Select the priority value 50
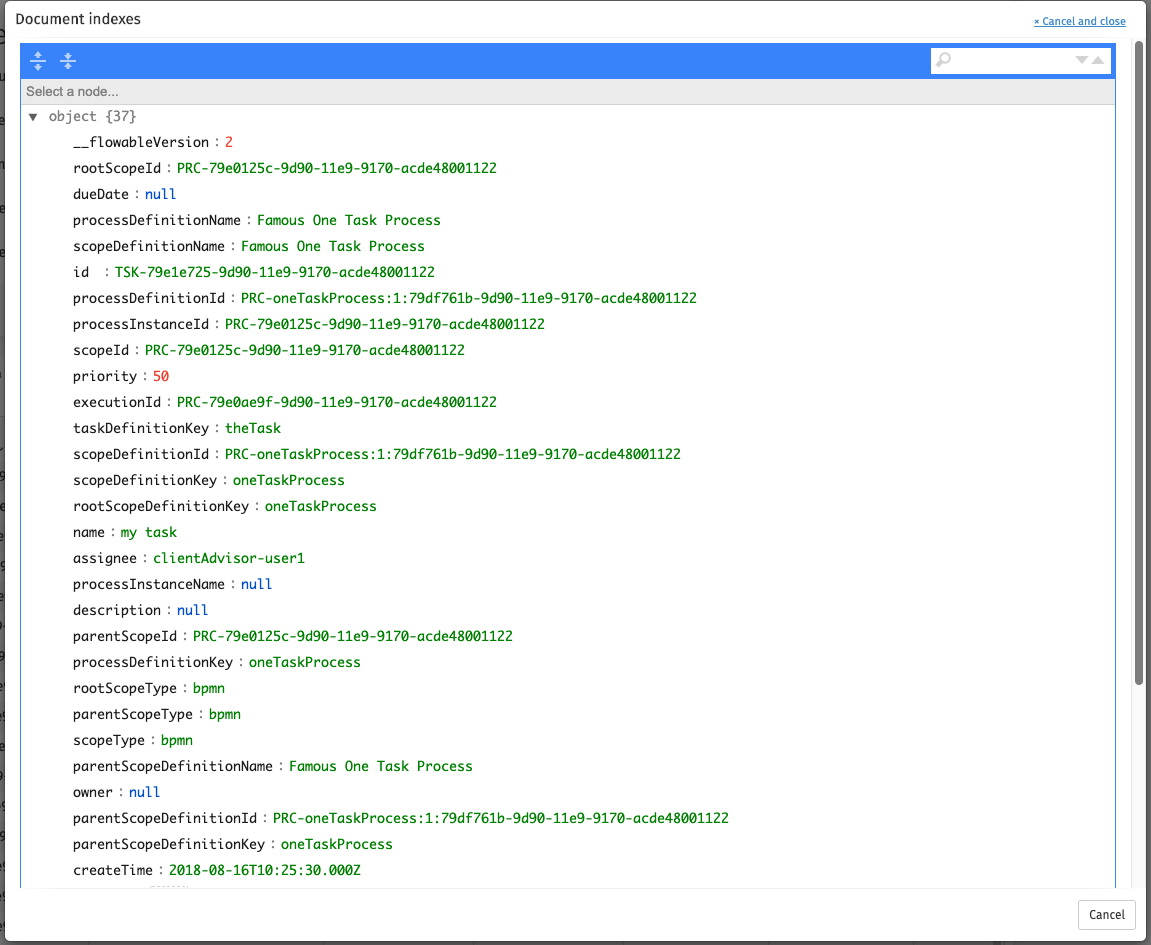Image resolution: width=1151 pixels, height=945 pixels. pos(161,377)
